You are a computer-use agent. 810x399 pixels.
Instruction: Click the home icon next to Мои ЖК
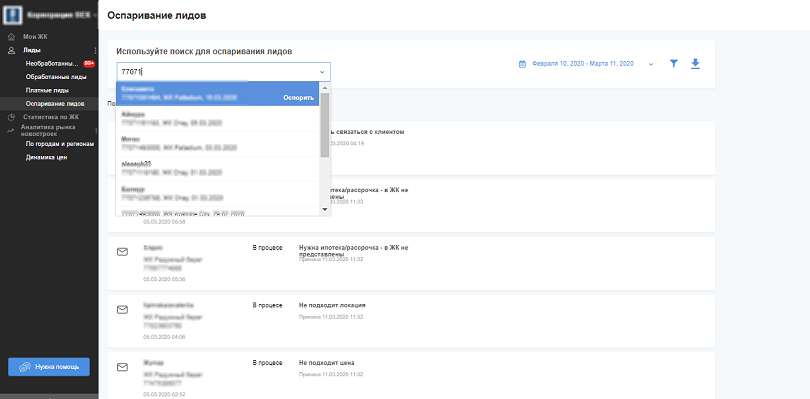pos(11,37)
